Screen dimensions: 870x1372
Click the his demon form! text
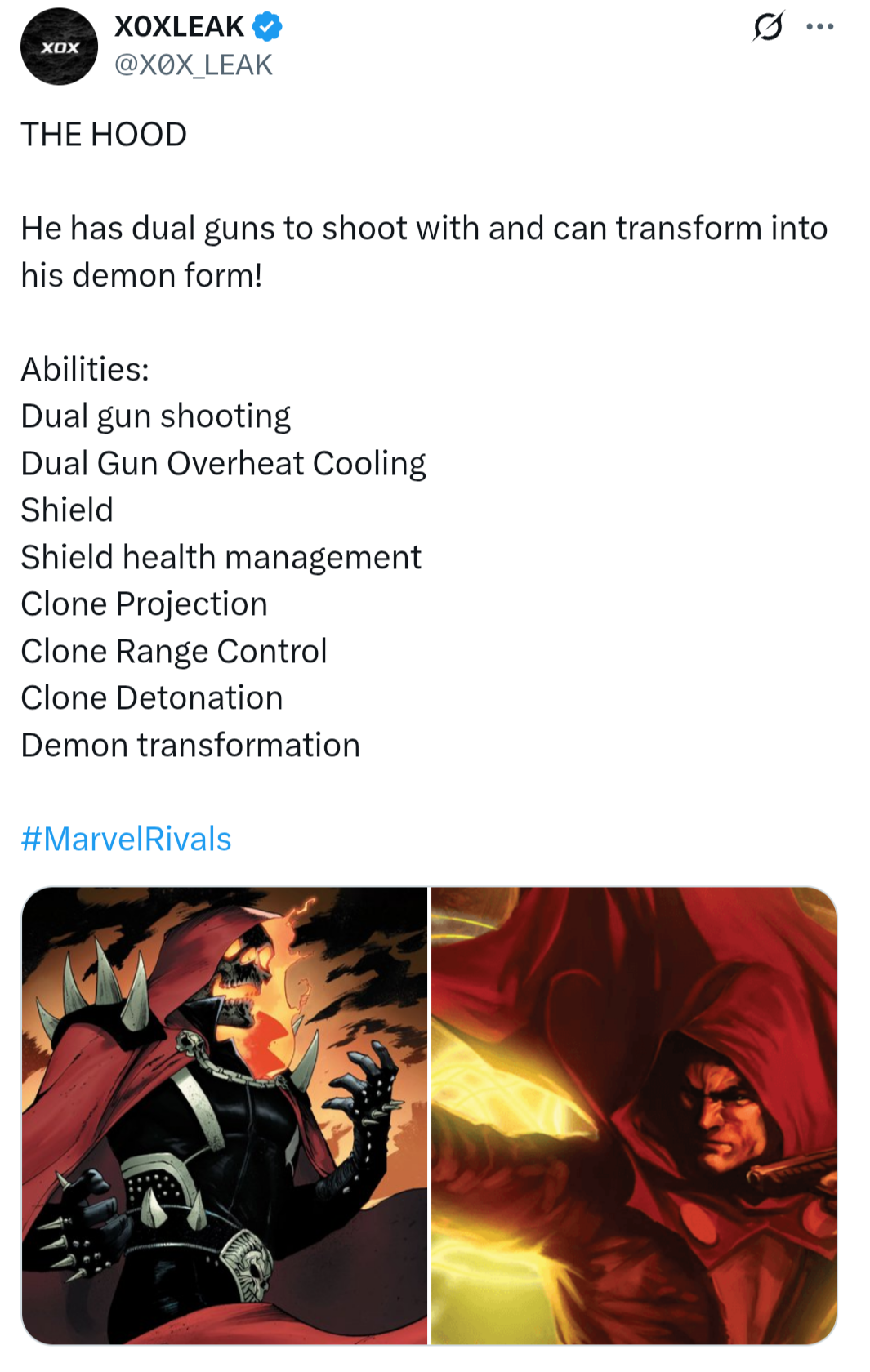(x=141, y=276)
